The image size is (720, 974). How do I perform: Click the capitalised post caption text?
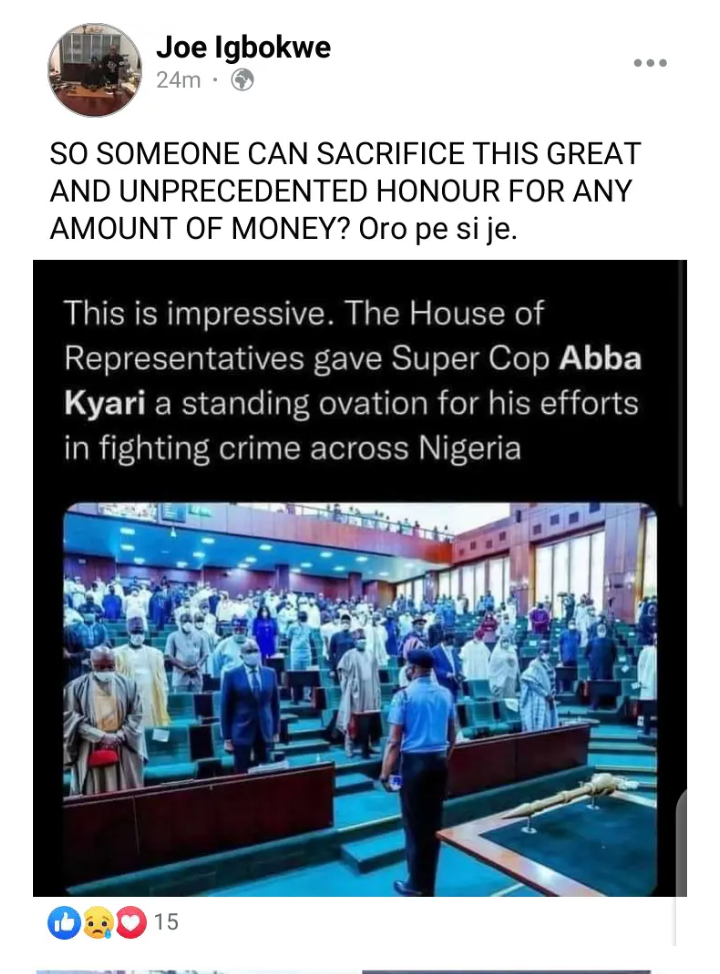(345, 188)
